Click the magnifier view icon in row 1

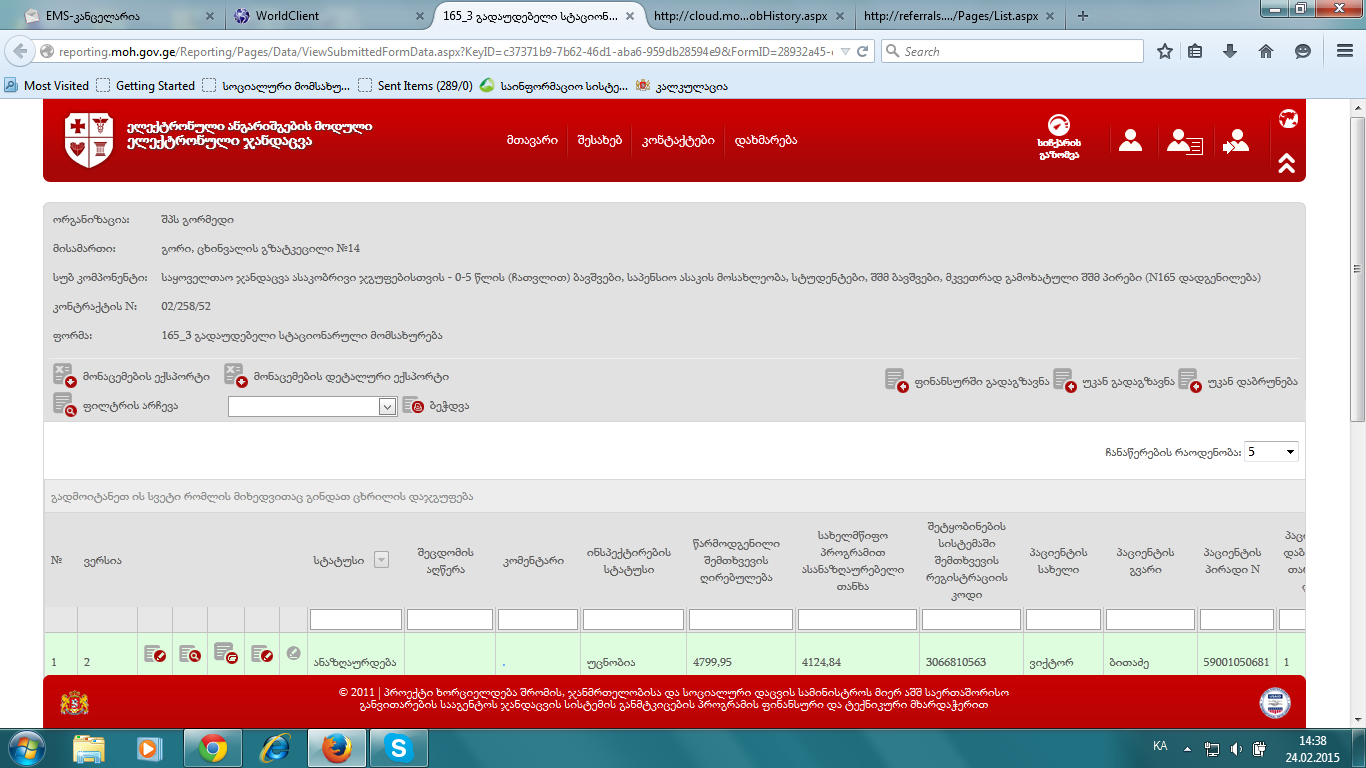pos(190,654)
